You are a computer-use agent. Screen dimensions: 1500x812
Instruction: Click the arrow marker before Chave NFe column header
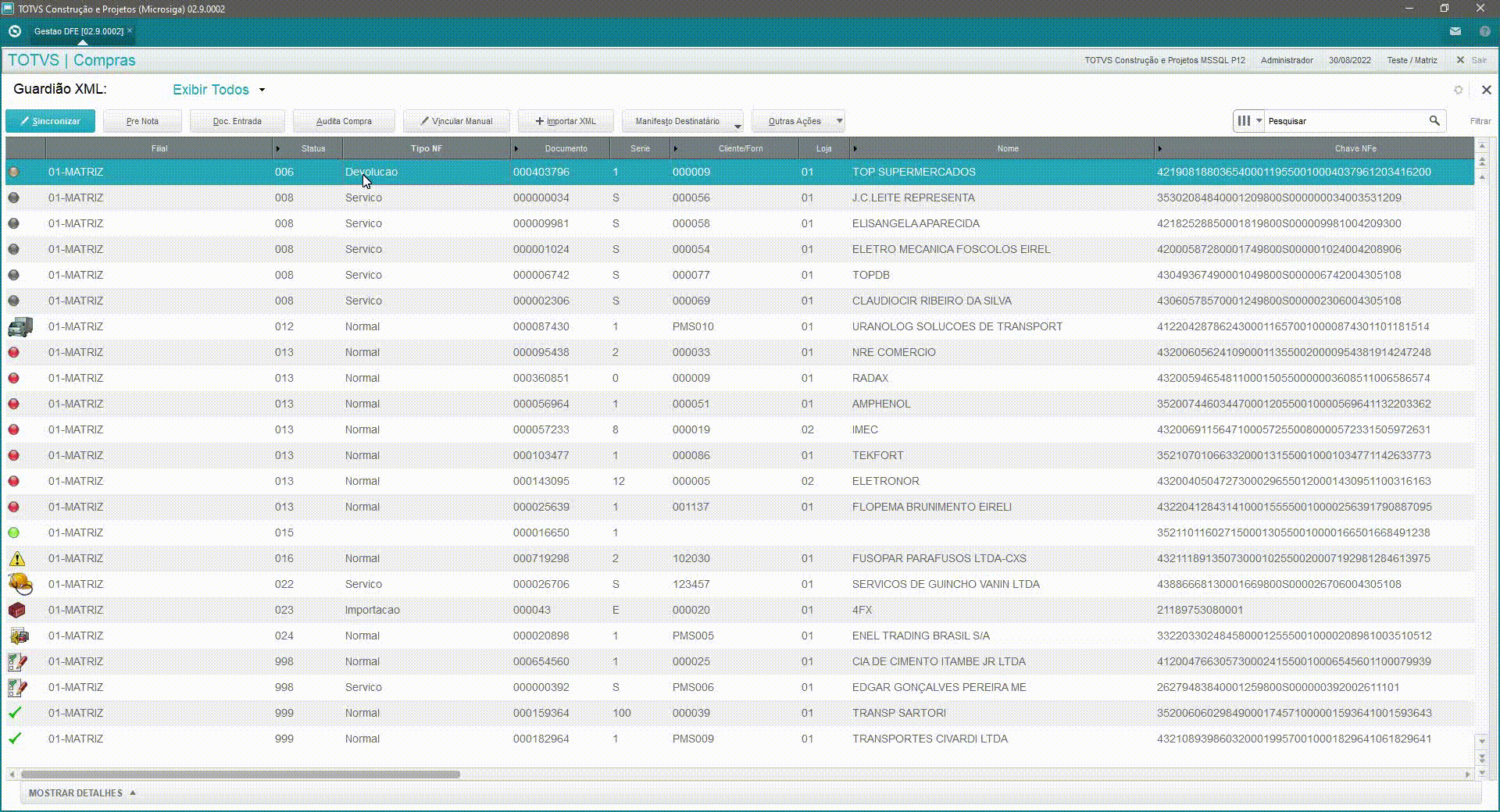click(1159, 148)
